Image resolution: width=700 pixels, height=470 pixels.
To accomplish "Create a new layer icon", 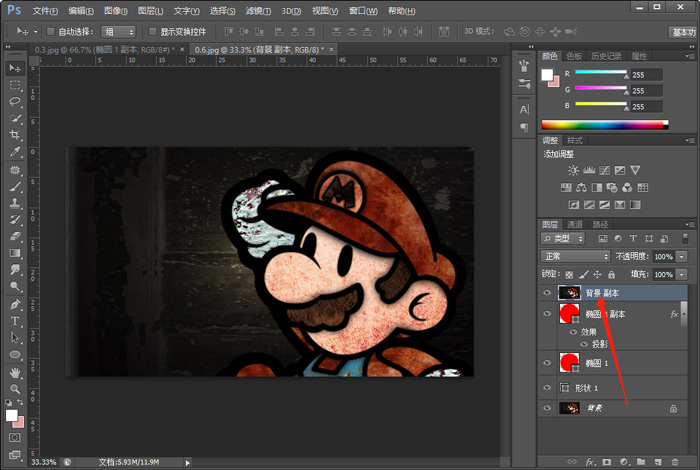I will tap(658, 462).
